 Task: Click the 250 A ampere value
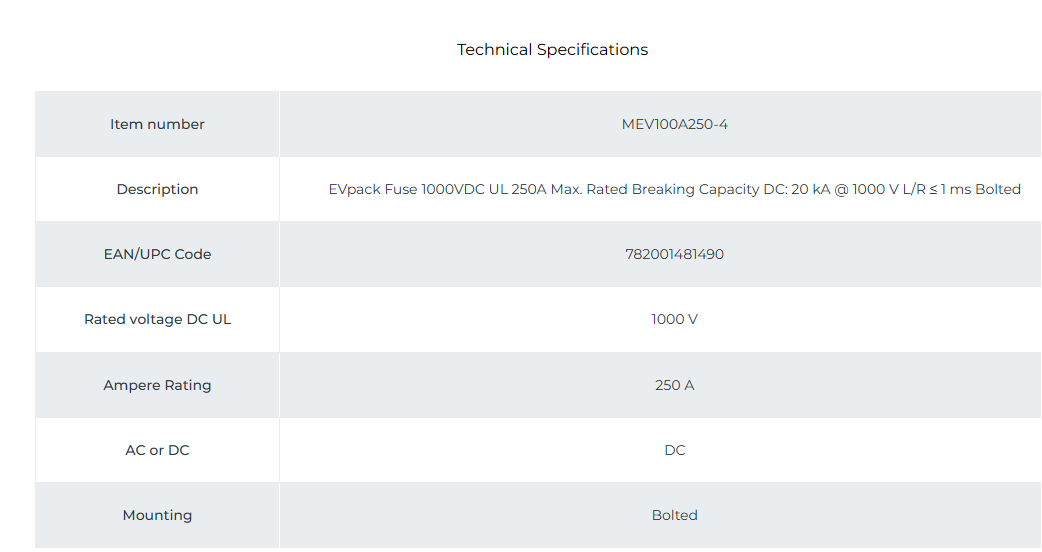[x=674, y=385]
